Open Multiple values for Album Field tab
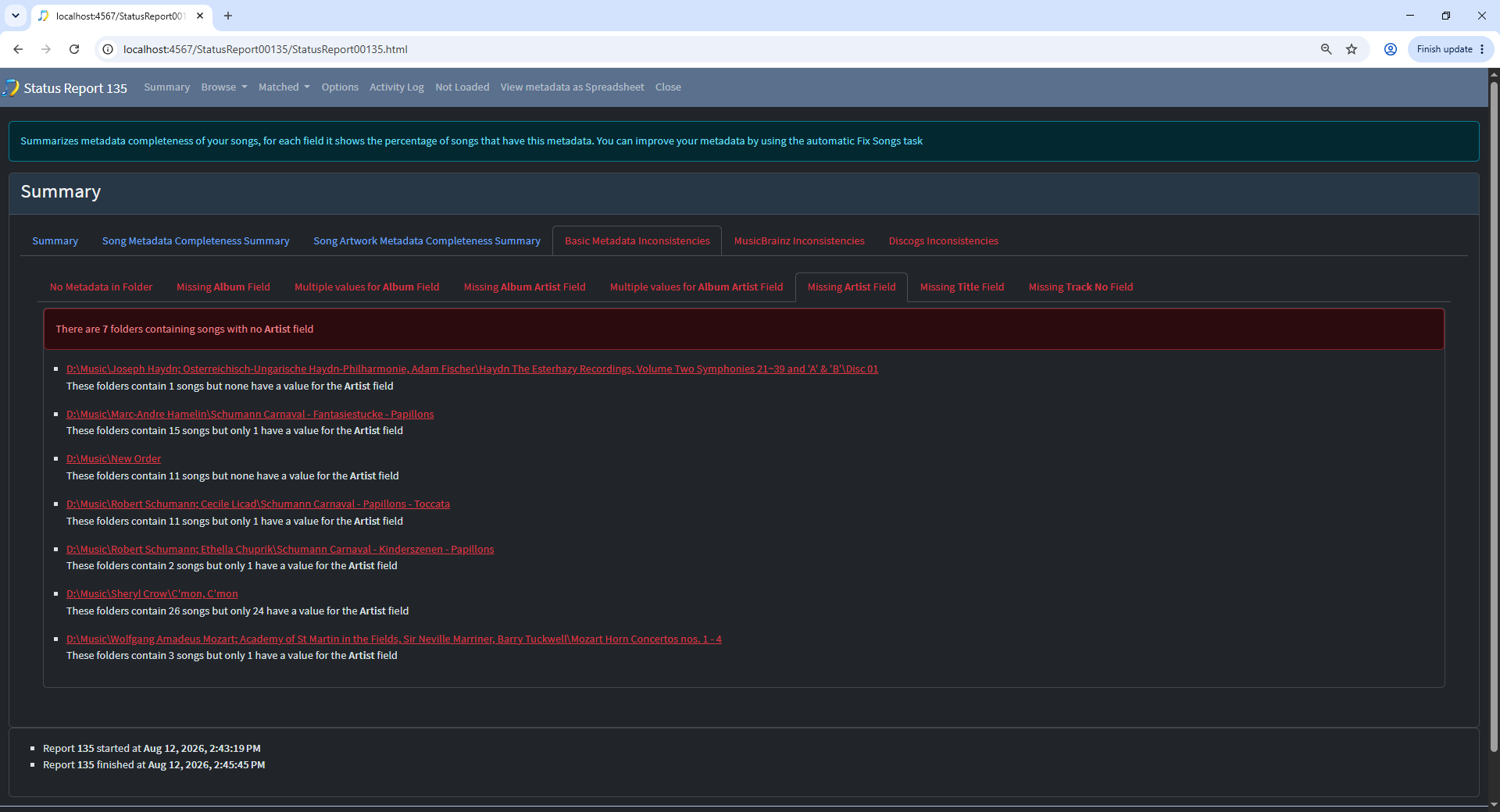This screenshot has height=812, width=1500. click(x=367, y=287)
